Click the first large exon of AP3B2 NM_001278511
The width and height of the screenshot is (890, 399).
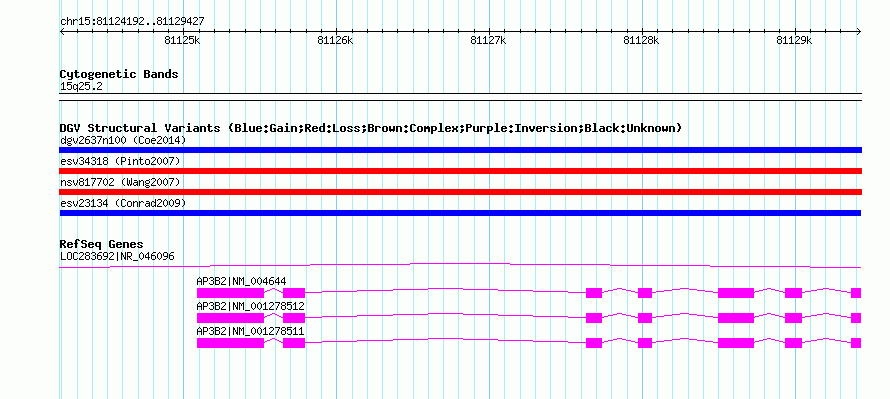pyautogui.click(x=230, y=343)
